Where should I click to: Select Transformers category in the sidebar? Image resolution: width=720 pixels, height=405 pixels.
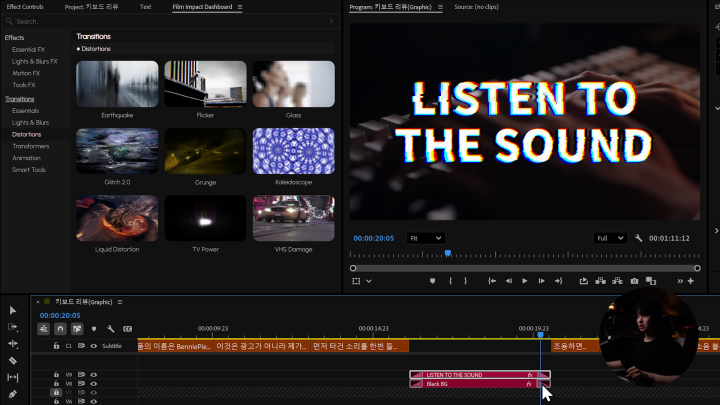[30, 146]
